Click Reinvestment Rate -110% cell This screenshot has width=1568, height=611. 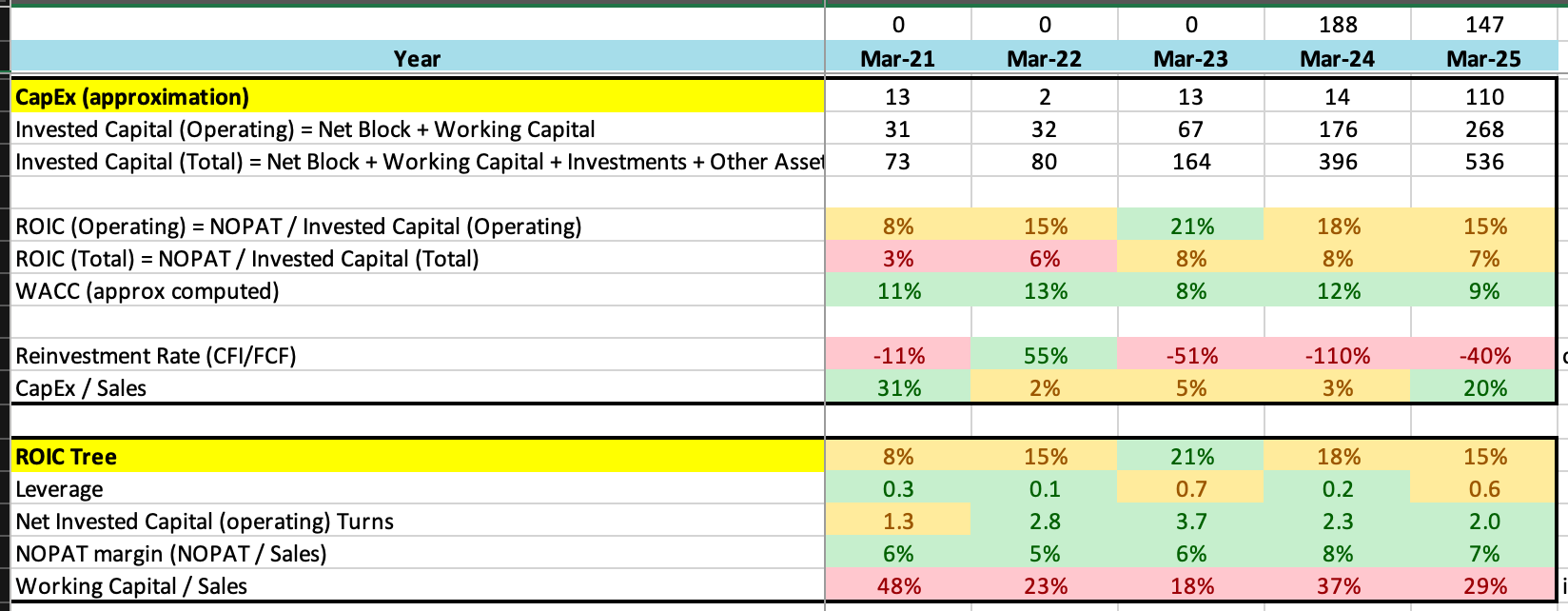click(x=1337, y=356)
